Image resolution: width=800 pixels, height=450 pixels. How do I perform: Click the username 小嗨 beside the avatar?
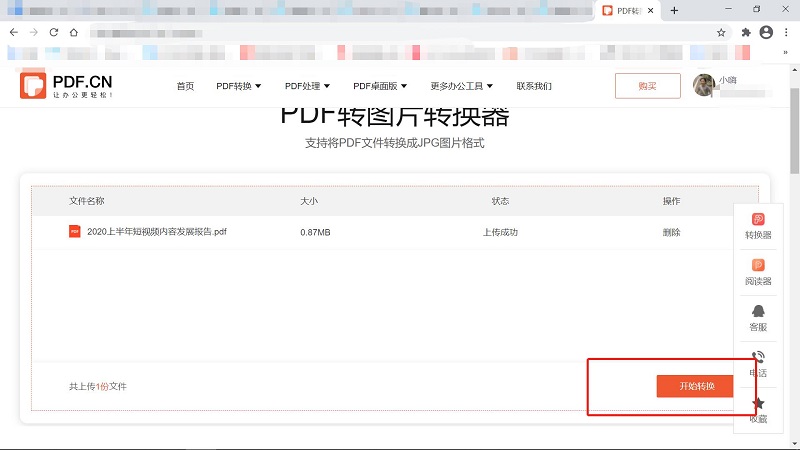click(728, 80)
